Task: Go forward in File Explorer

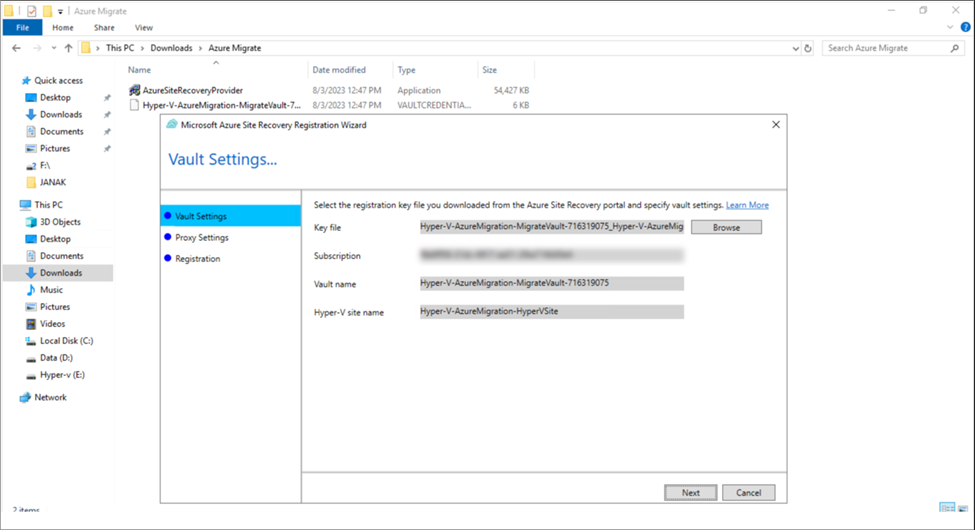Action: click(37, 48)
